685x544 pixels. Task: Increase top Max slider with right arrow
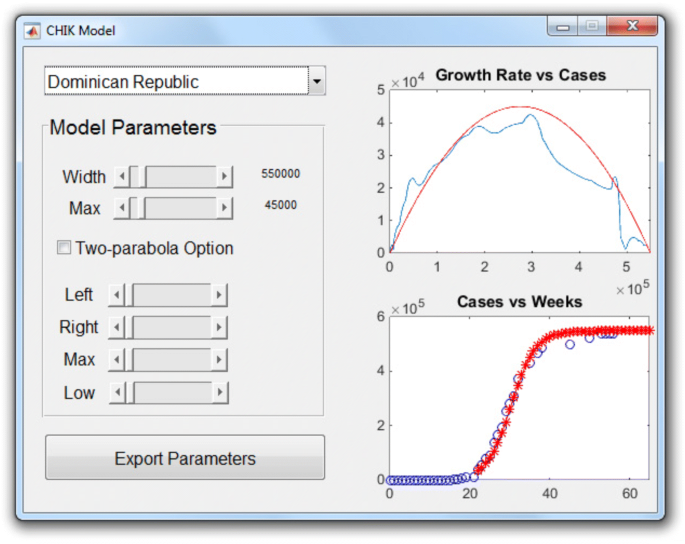(x=225, y=208)
